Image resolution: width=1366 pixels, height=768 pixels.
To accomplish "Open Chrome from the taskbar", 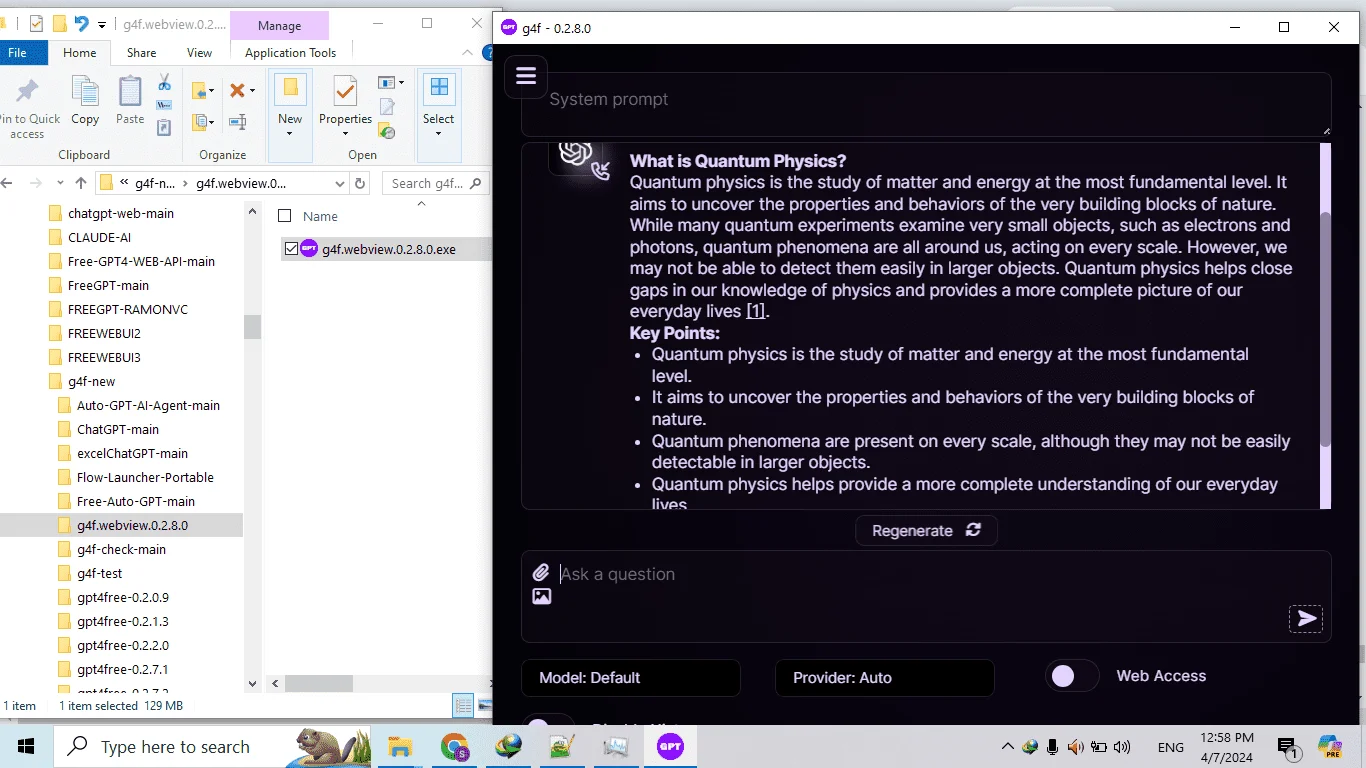I will [455, 746].
